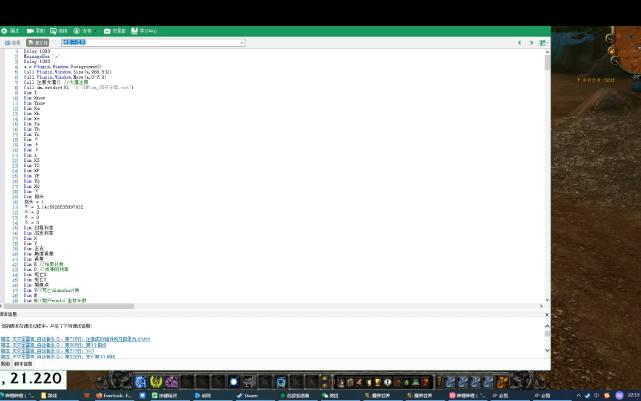This screenshot has width=641, height=401.
Task: Open WeChat green icon taskbar entry
Action: [x=330, y=396]
